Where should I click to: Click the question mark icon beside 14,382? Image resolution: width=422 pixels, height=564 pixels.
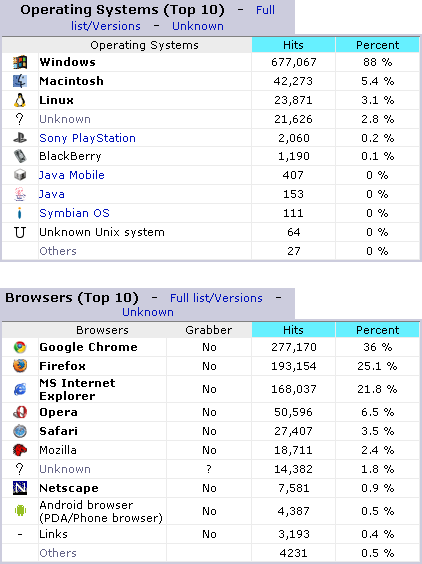pyautogui.click(x=20, y=469)
